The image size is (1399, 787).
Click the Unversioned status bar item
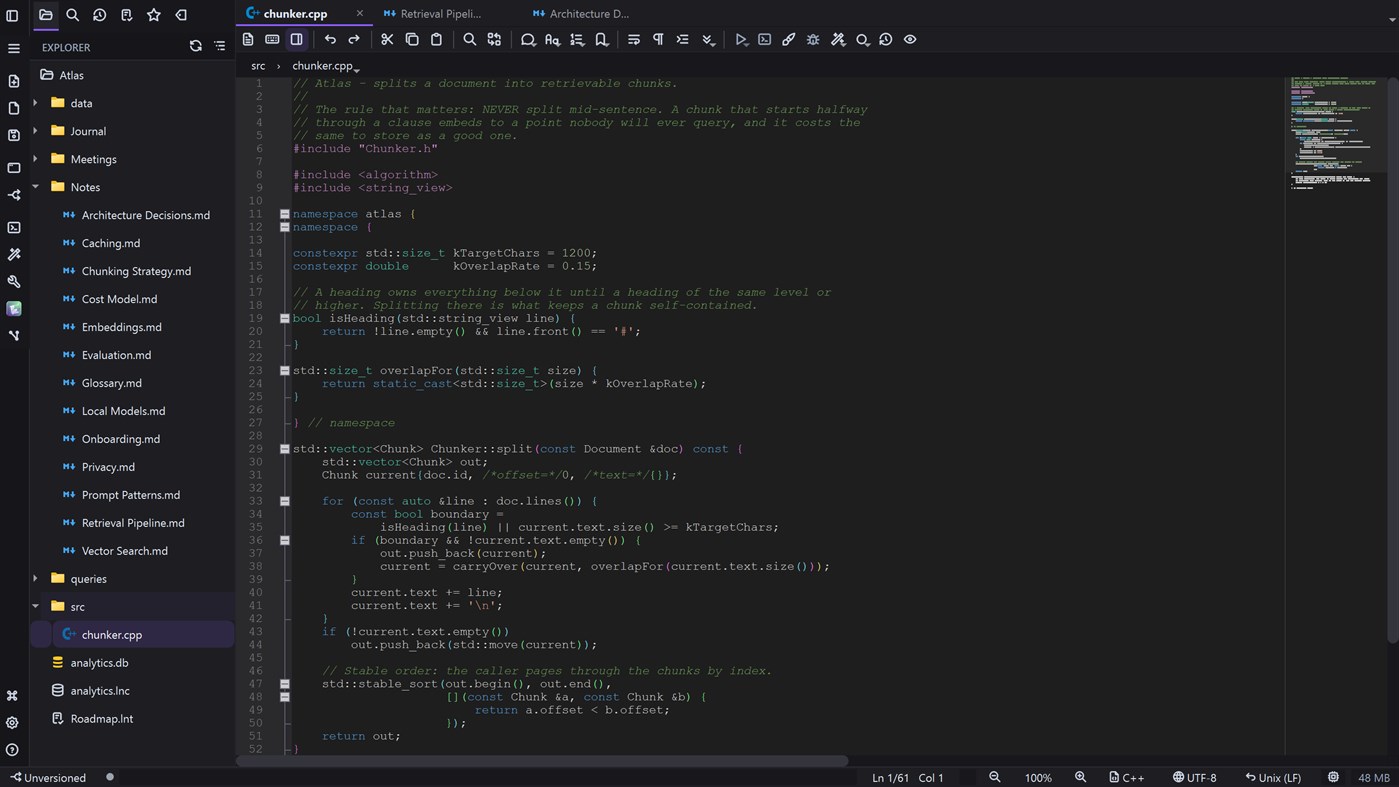pyautogui.click(x=47, y=777)
